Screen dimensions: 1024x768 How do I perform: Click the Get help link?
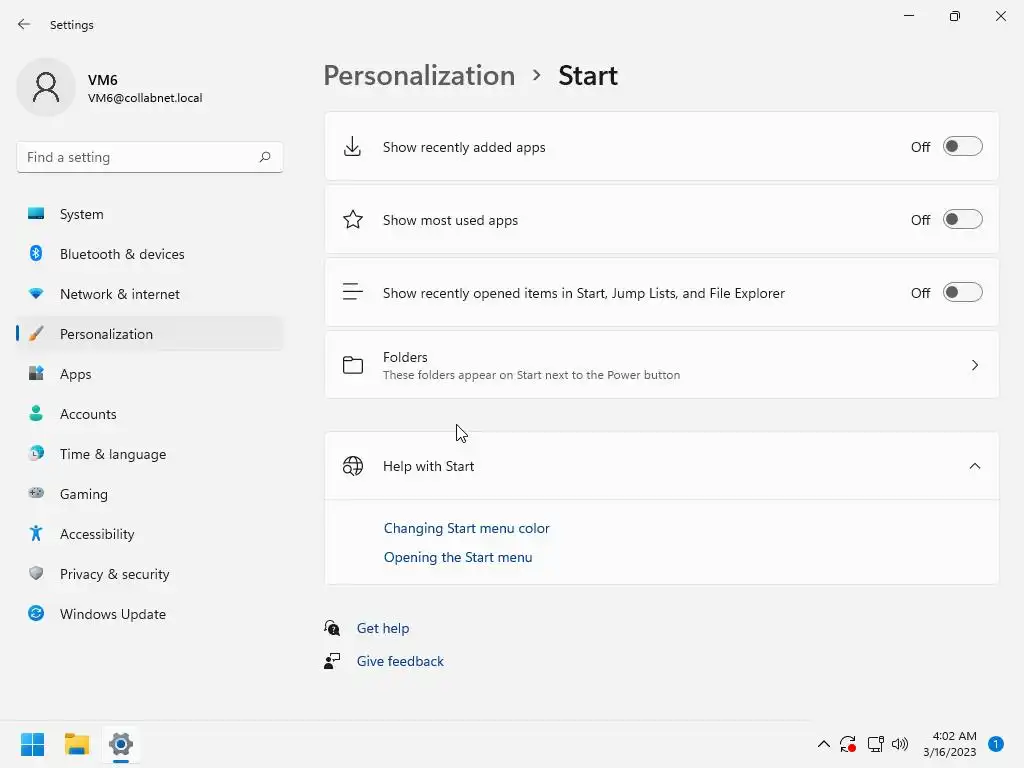point(383,628)
